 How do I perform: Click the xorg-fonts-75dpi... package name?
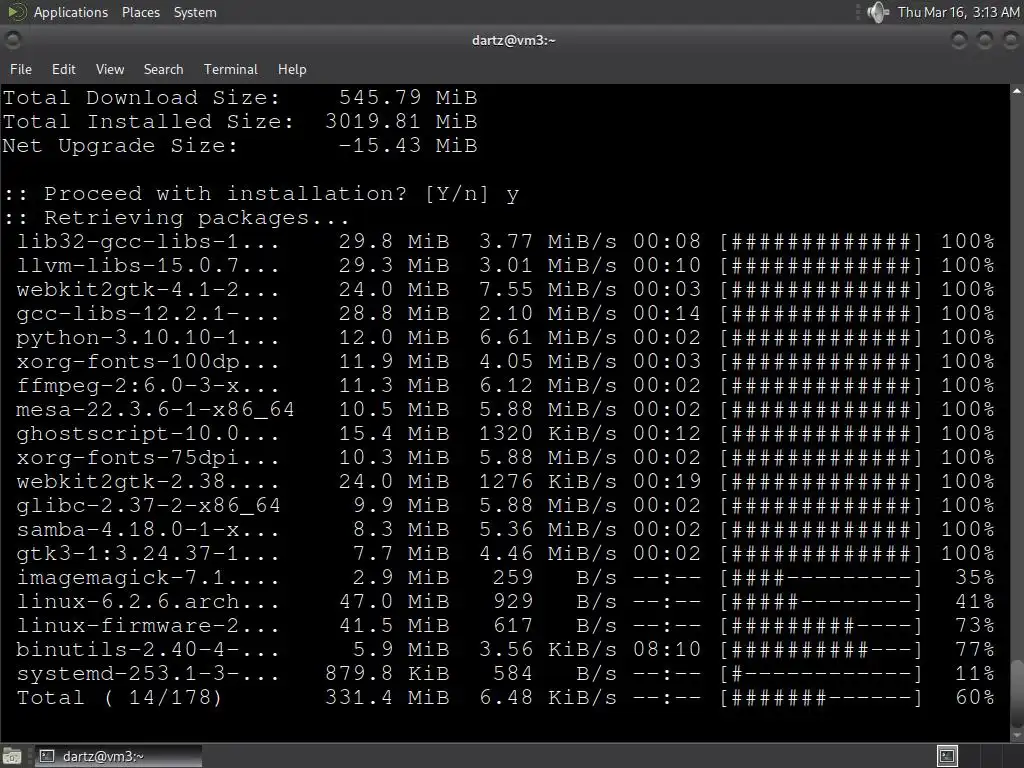(148, 458)
